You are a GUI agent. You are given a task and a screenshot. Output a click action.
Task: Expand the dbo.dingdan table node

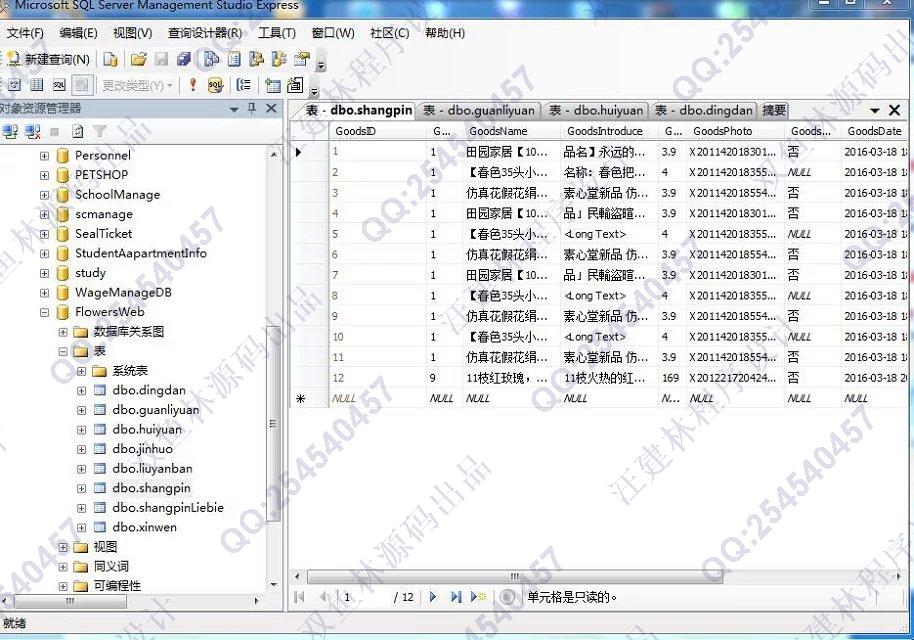82,391
